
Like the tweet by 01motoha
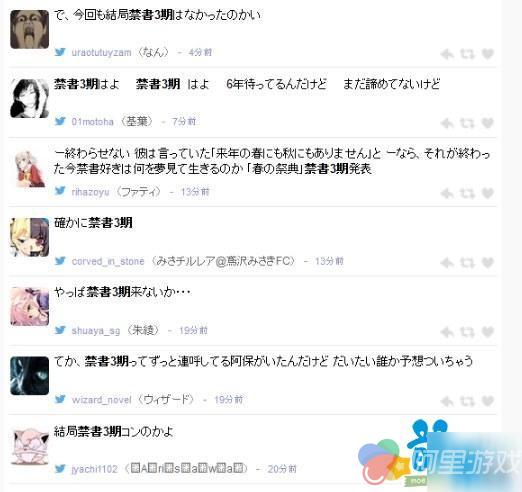(x=487, y=123)
